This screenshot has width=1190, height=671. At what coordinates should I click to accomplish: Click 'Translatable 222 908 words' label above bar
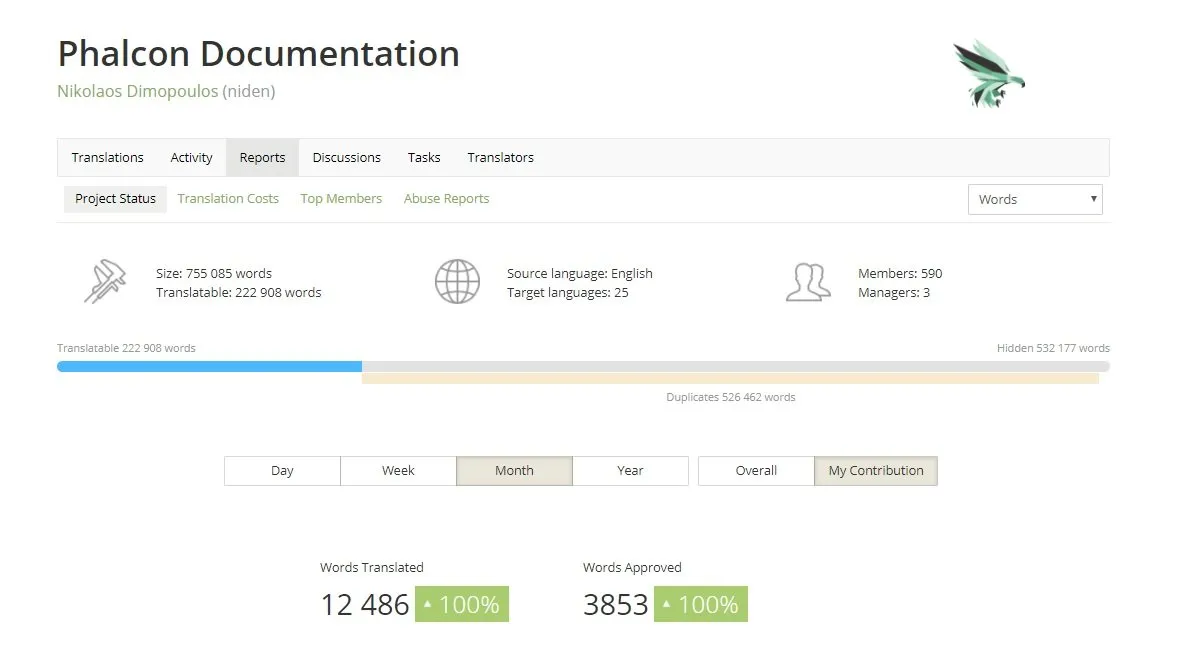tap(126, 348)
